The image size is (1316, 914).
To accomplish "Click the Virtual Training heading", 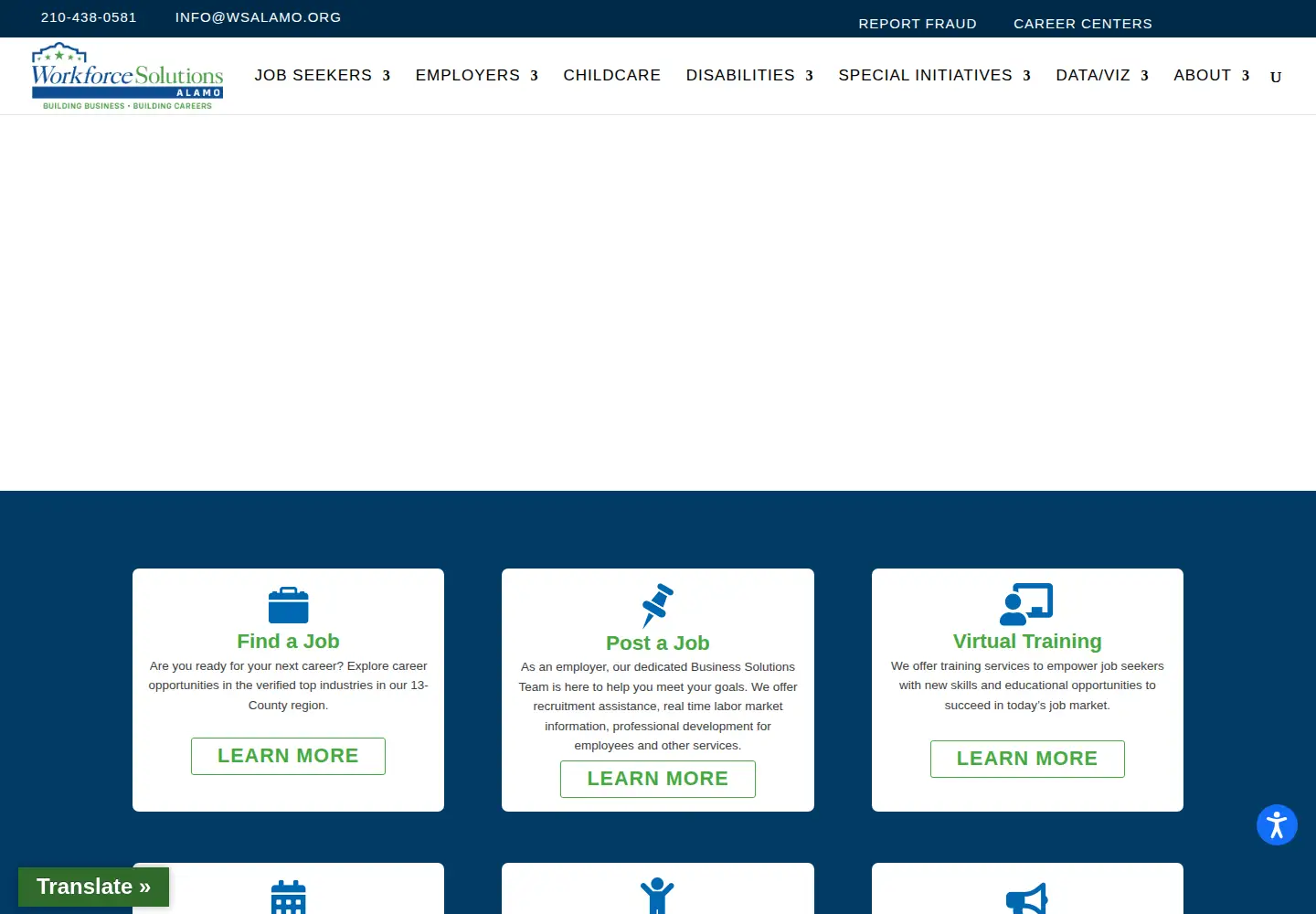I will 1027,642.
